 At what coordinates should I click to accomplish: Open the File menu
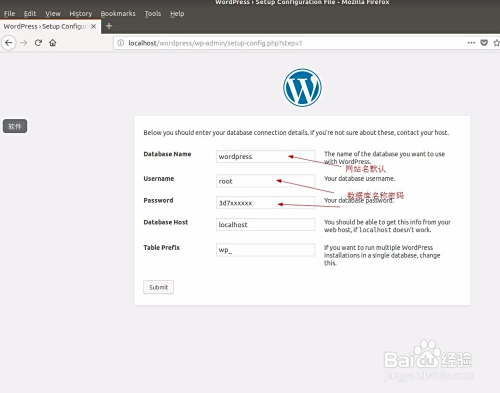click(9, 14)
